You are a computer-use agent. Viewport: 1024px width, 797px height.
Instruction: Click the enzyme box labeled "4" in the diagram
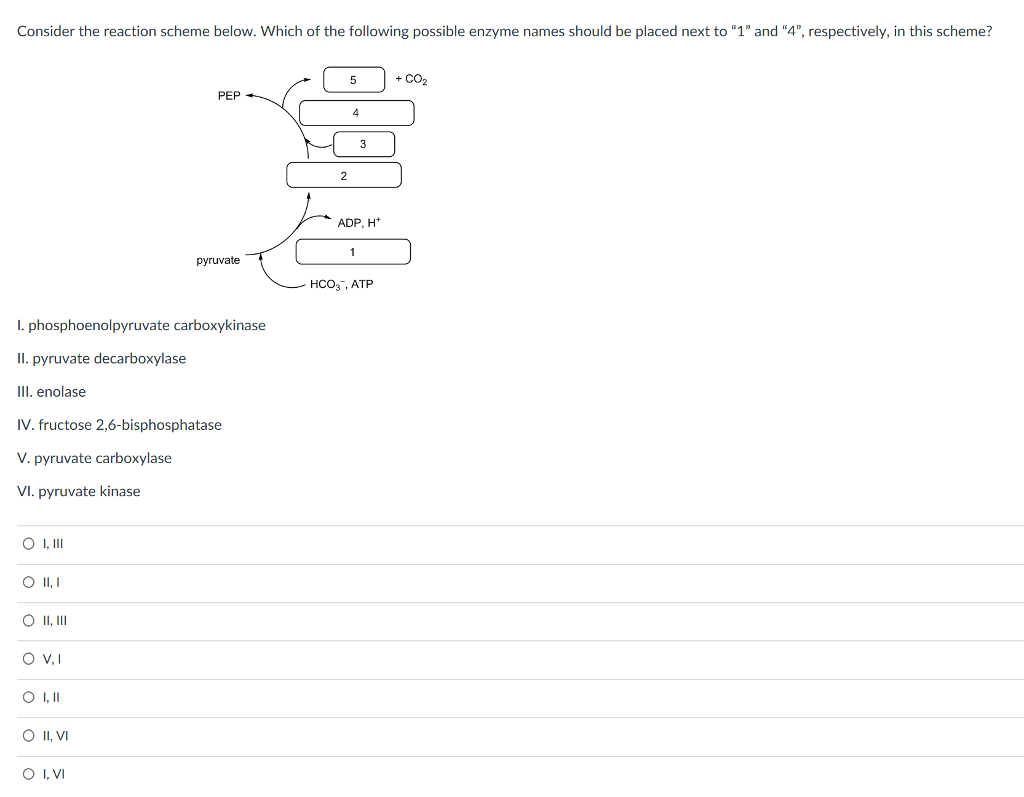[355, 112]
